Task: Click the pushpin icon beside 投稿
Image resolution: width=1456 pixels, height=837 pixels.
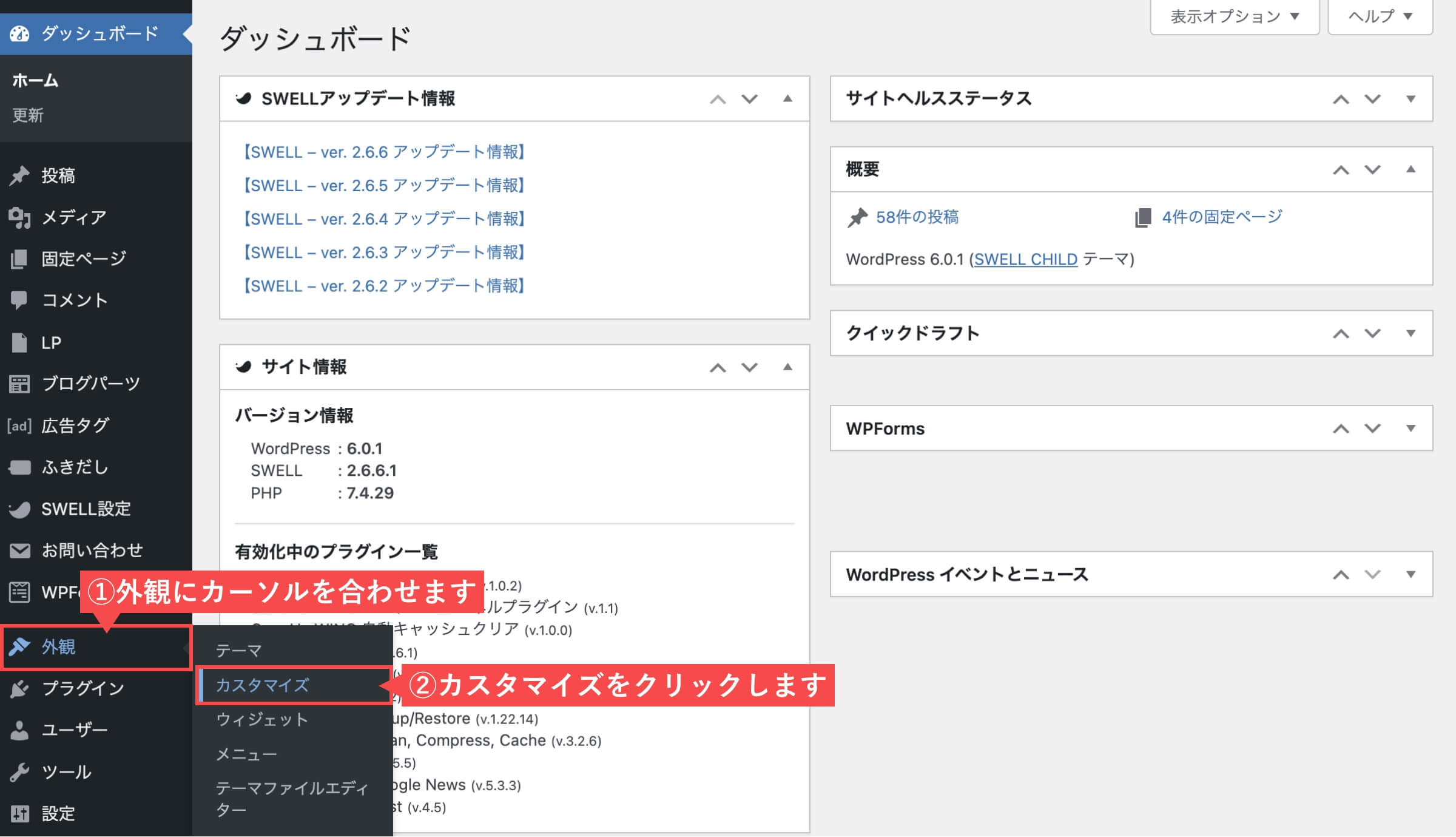Action: [x=19, y=175]
